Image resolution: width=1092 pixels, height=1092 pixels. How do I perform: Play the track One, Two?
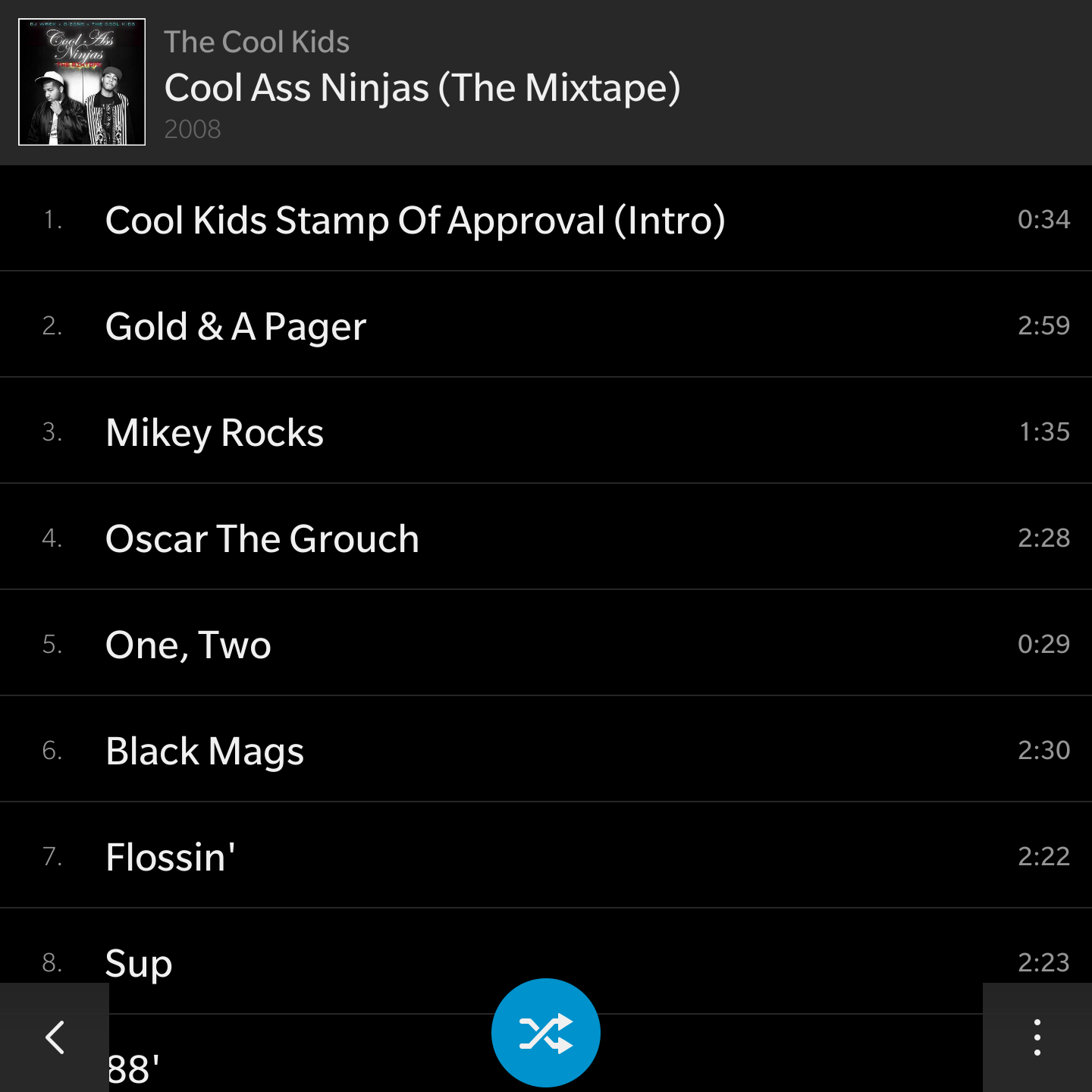click(546, 643)
